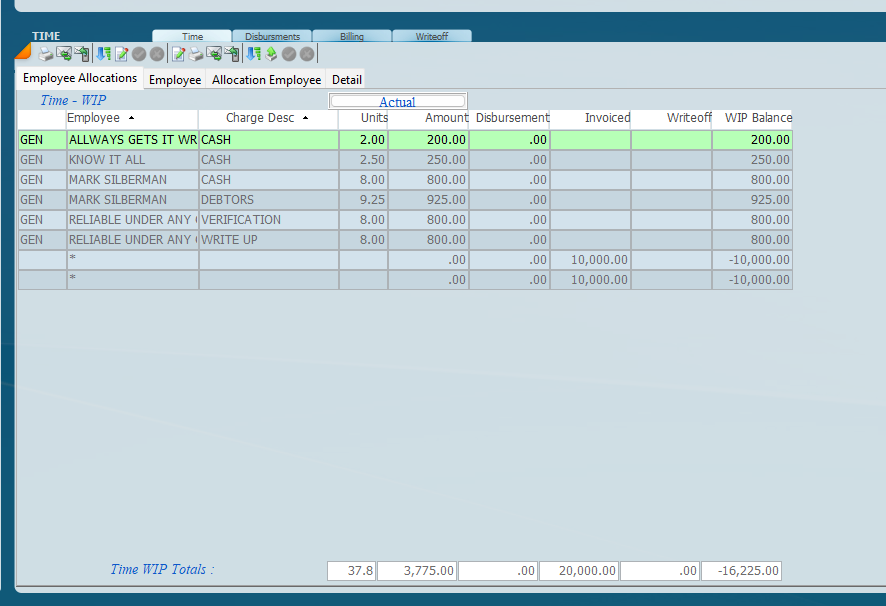886x606 pixels.
Task: Click the Invoiced total field showing 20,000.00
Action: [x=578, y=571]
